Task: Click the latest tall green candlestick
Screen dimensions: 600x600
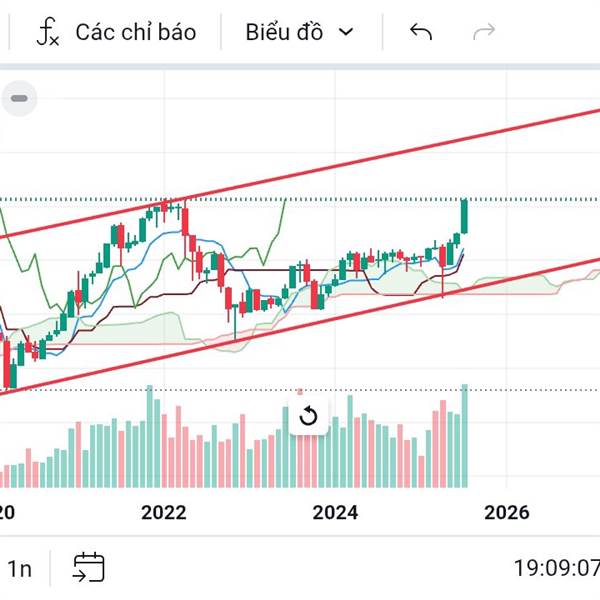Action: click(x=465, y=216)
